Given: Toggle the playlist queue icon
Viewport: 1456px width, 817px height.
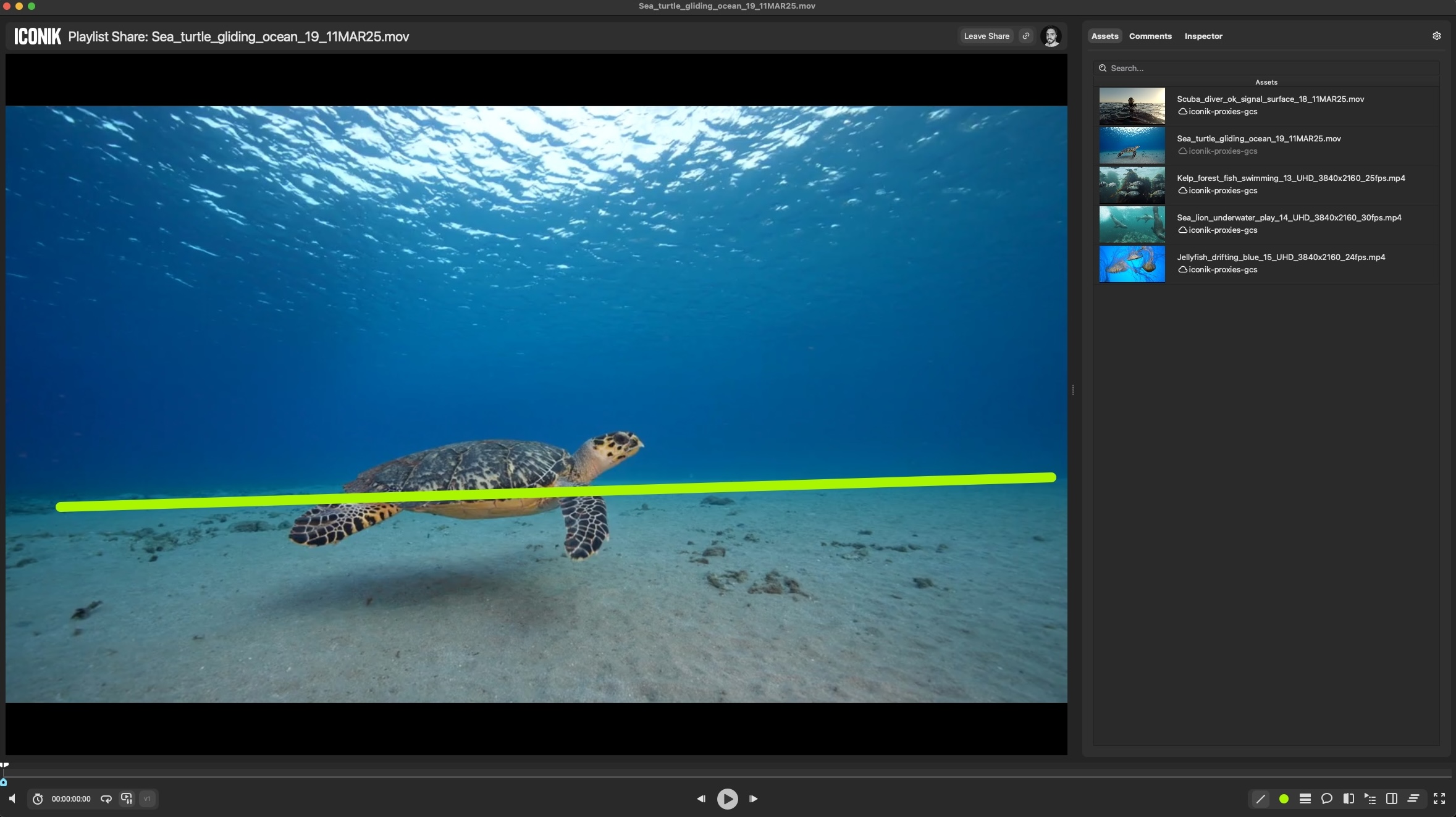Looking at the screenshot, I should [1370, 798].
